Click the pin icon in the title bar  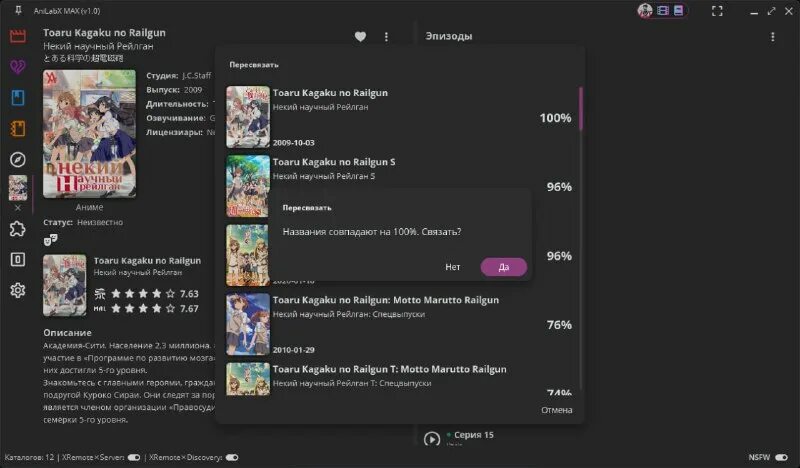click(x=18, y=10)
